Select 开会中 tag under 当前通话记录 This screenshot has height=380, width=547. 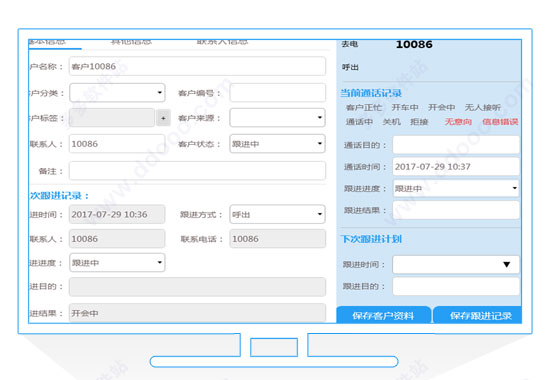coord(442,107)
